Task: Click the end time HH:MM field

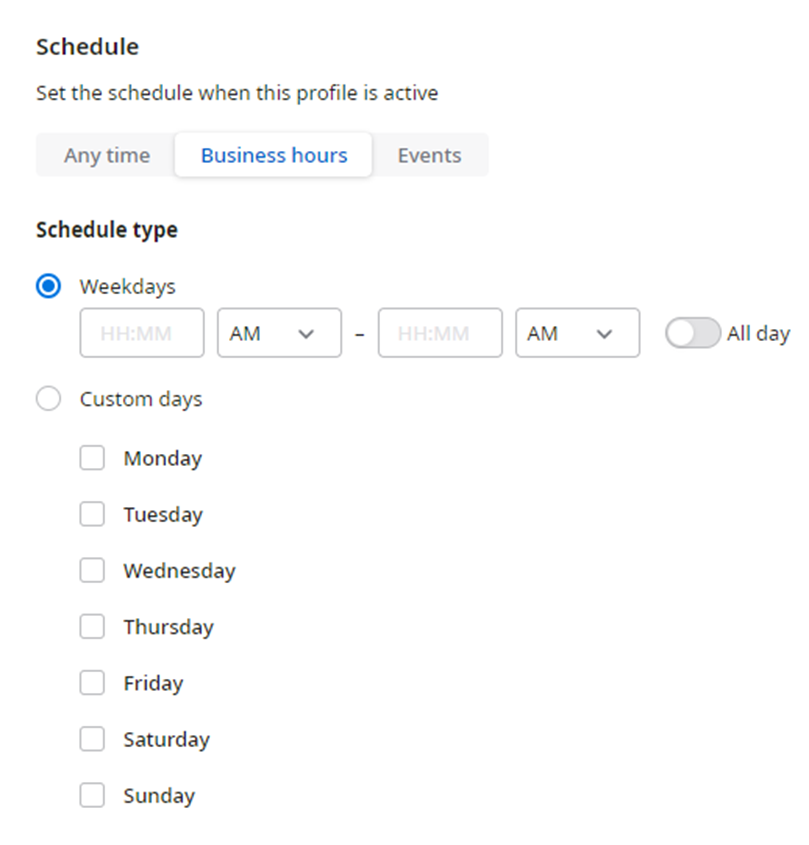Action: click(440, 333)
